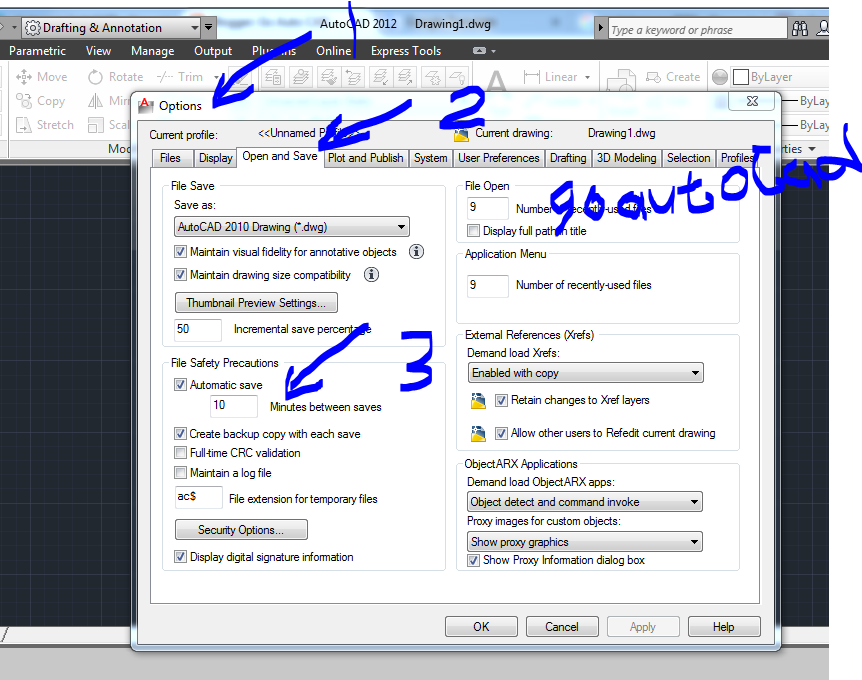Disable Automatic save
The width and height of the screenshot is (862, 680).
(180, 384)
